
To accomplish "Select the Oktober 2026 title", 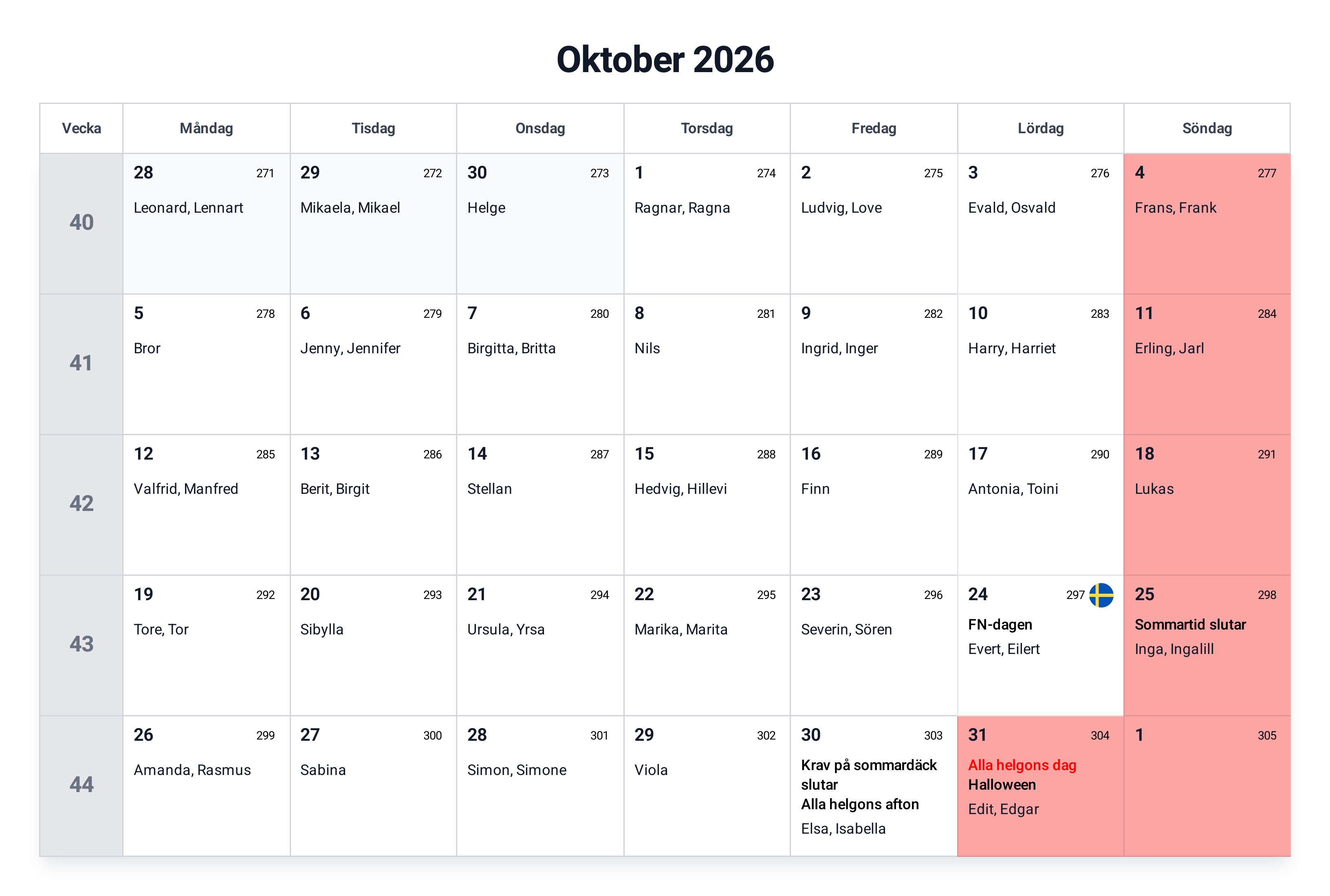I will coord(665,59).
